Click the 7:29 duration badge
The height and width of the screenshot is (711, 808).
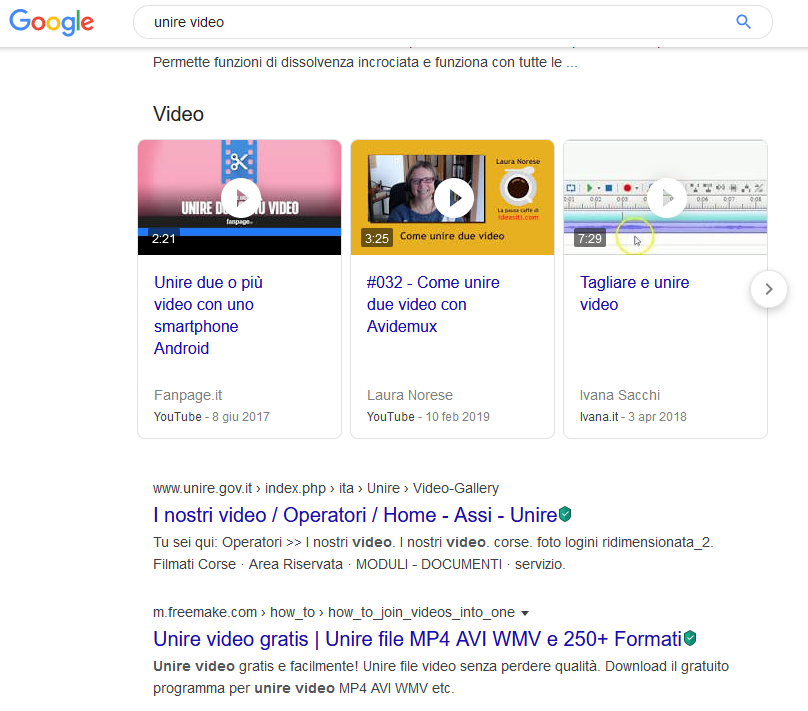pos(590,239)
